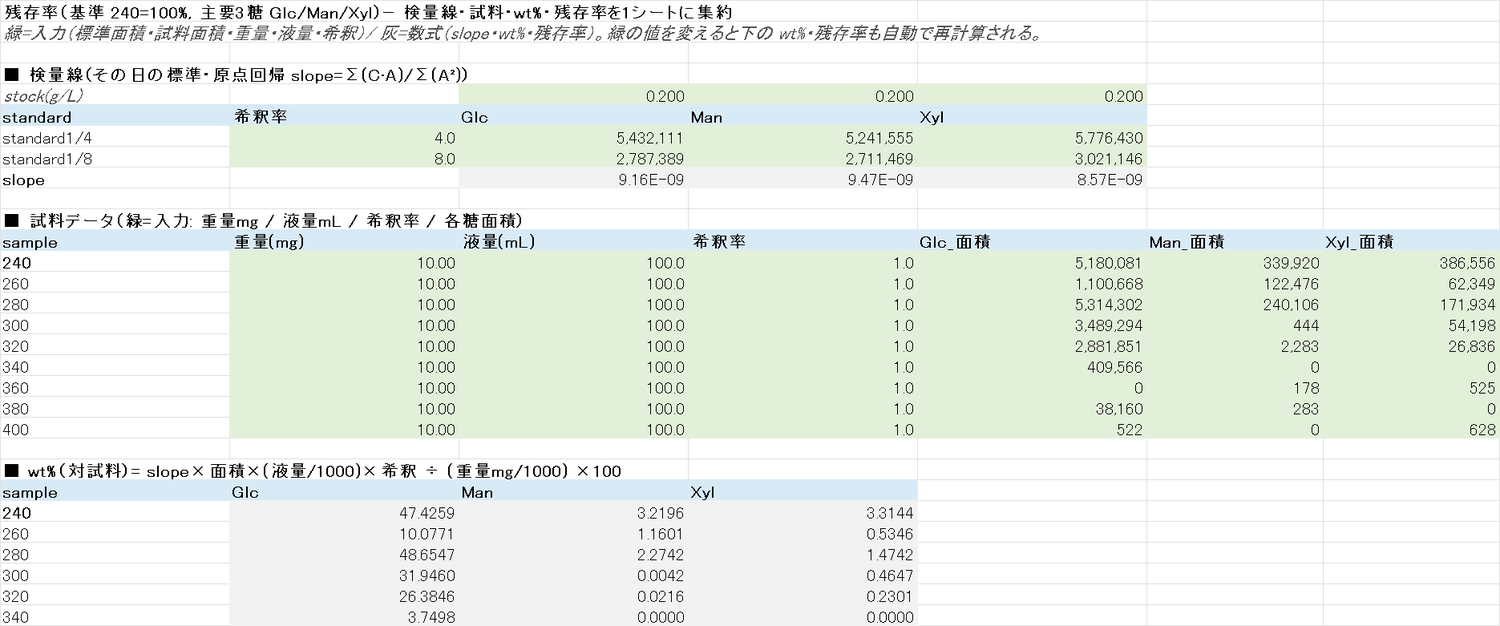Select the cell with 62,349

(x=1411, y=284)
